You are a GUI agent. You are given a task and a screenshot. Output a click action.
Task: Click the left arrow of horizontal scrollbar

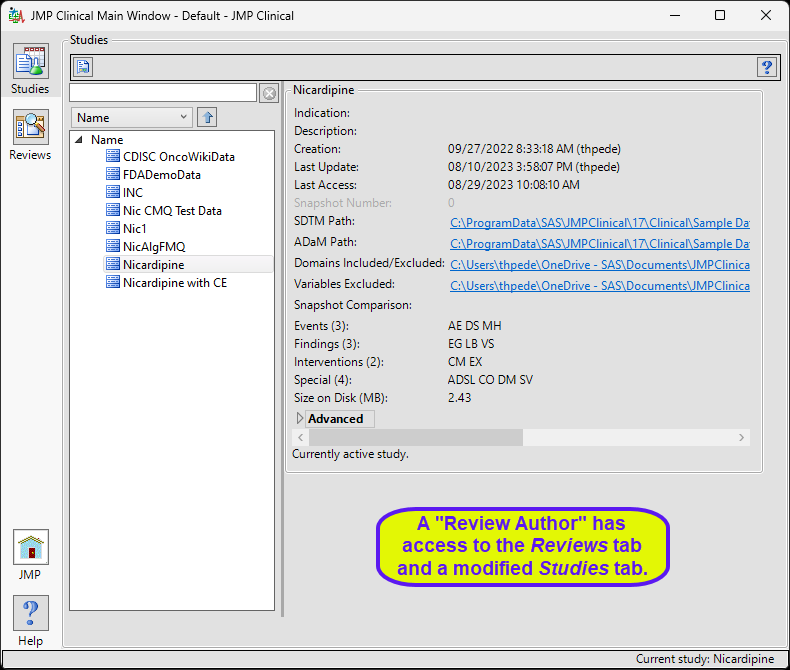301,437
